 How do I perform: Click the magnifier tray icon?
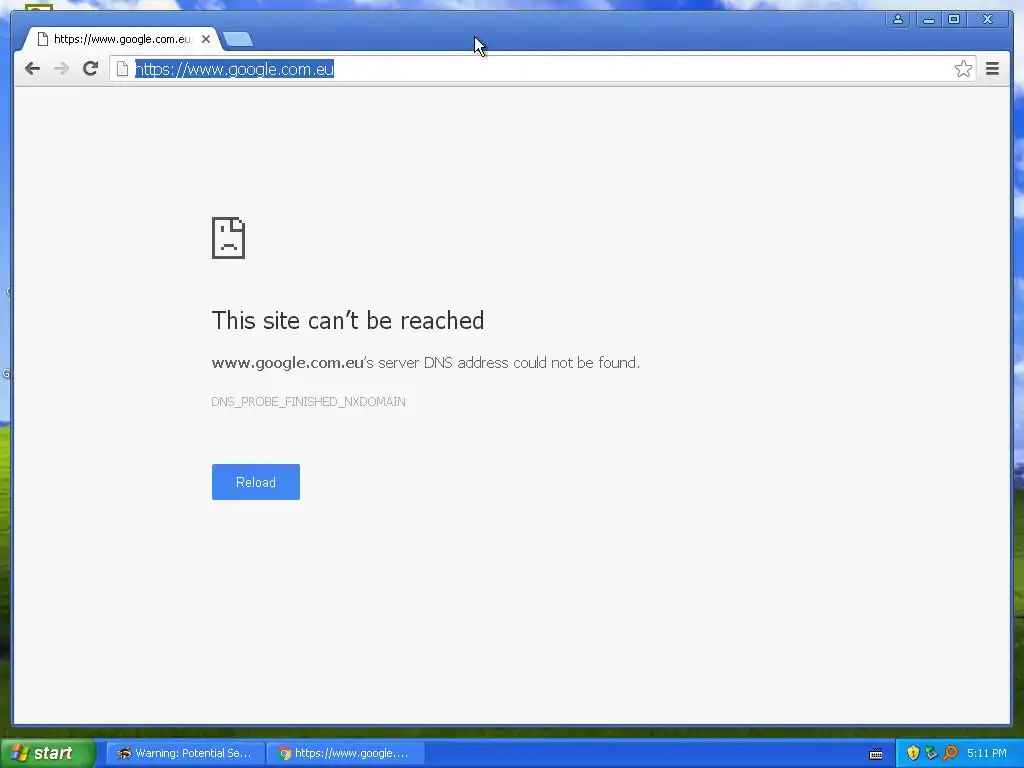(950, 753)
